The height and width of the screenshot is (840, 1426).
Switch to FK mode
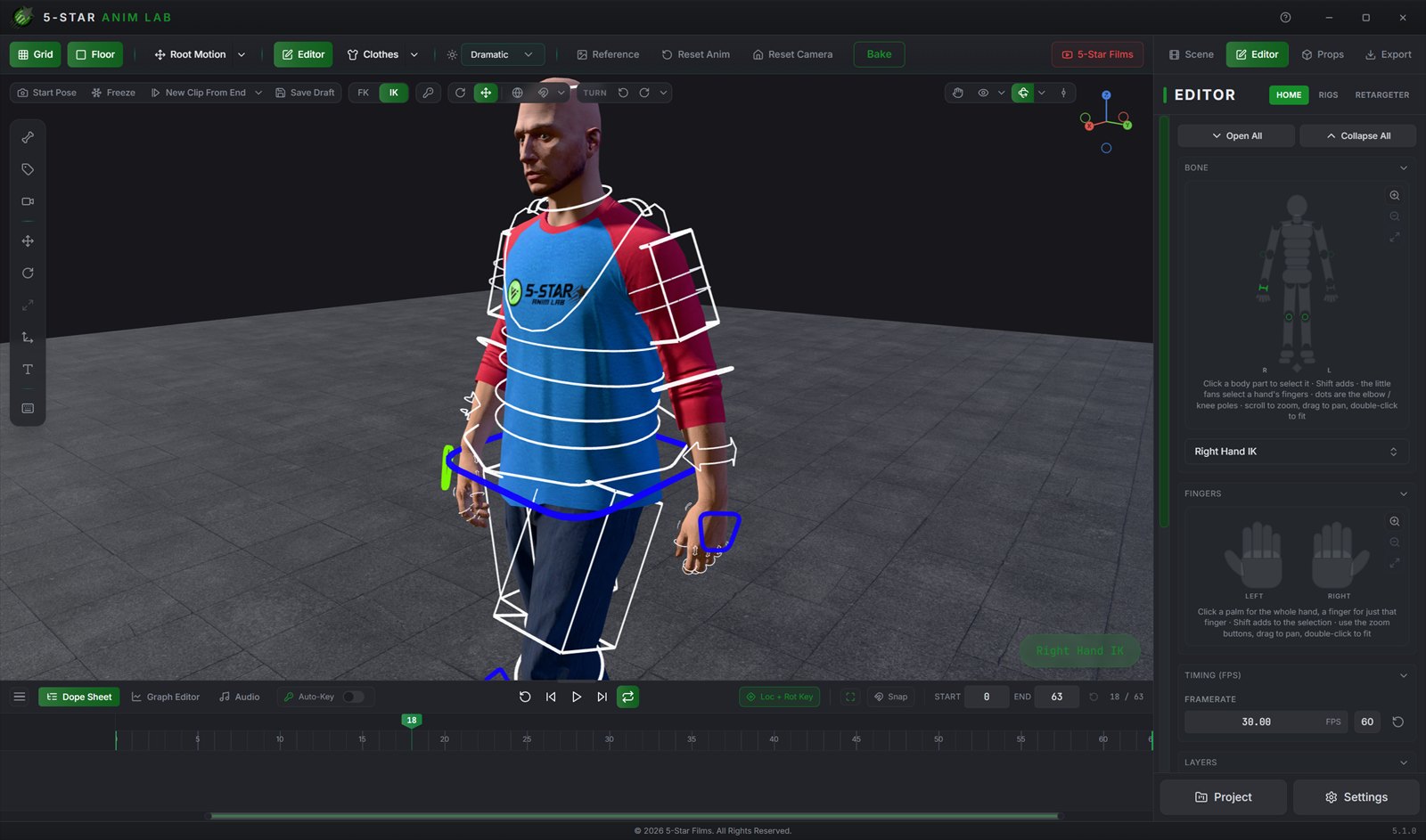point(364,93)
